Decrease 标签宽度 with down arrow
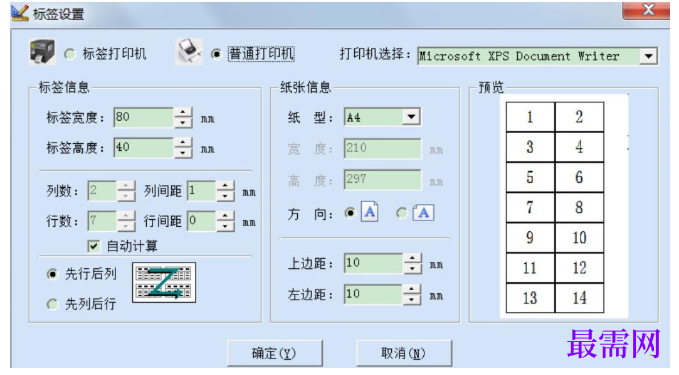Viewport: 679px width, 375px height. coord(183,123)
